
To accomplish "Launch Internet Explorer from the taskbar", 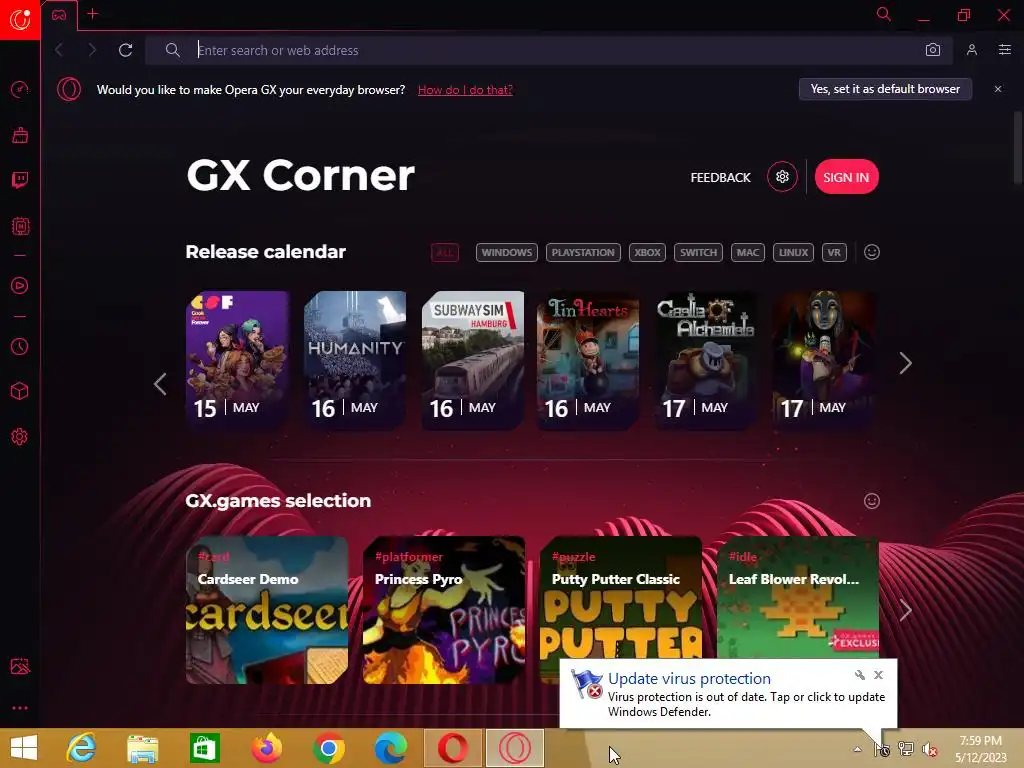I will tap(82, 748).
